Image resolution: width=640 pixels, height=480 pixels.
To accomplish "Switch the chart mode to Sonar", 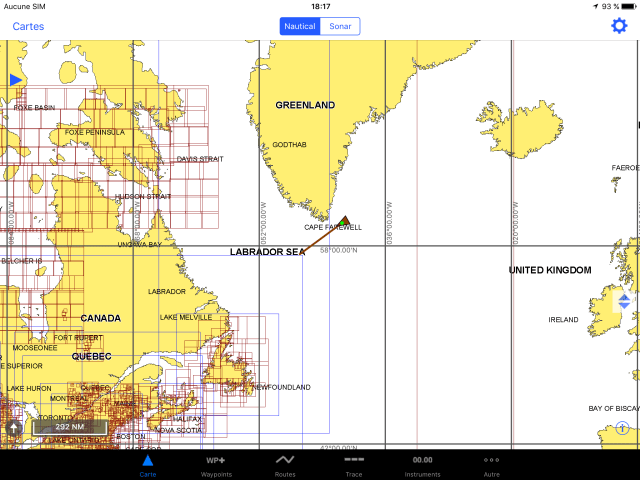I will [x=340, y=27].
